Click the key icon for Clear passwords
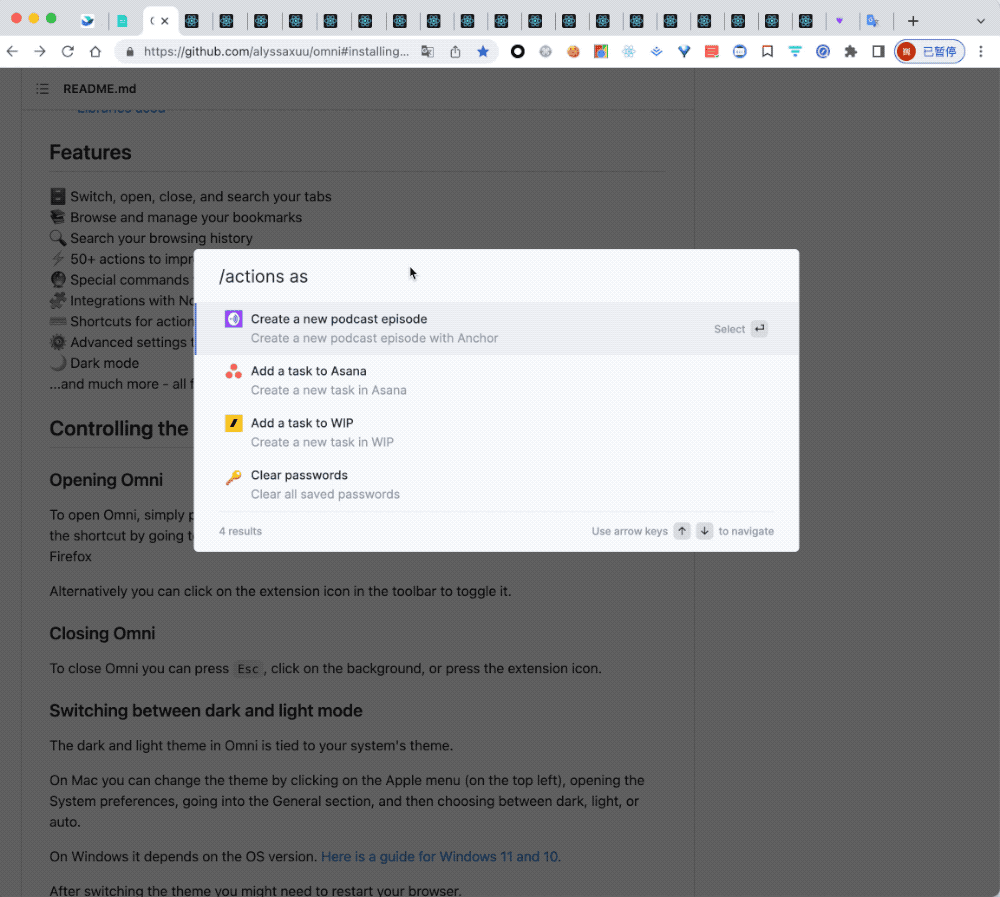Screen dimensions: 1000x897 pos(233,477)
